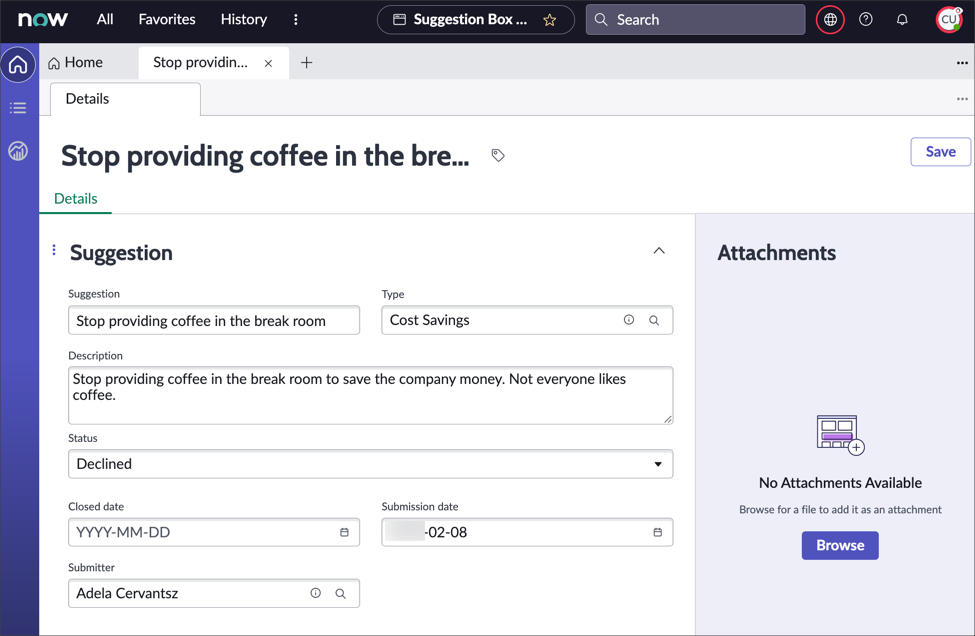Click the tag icon beside the record title

(497, 155)
